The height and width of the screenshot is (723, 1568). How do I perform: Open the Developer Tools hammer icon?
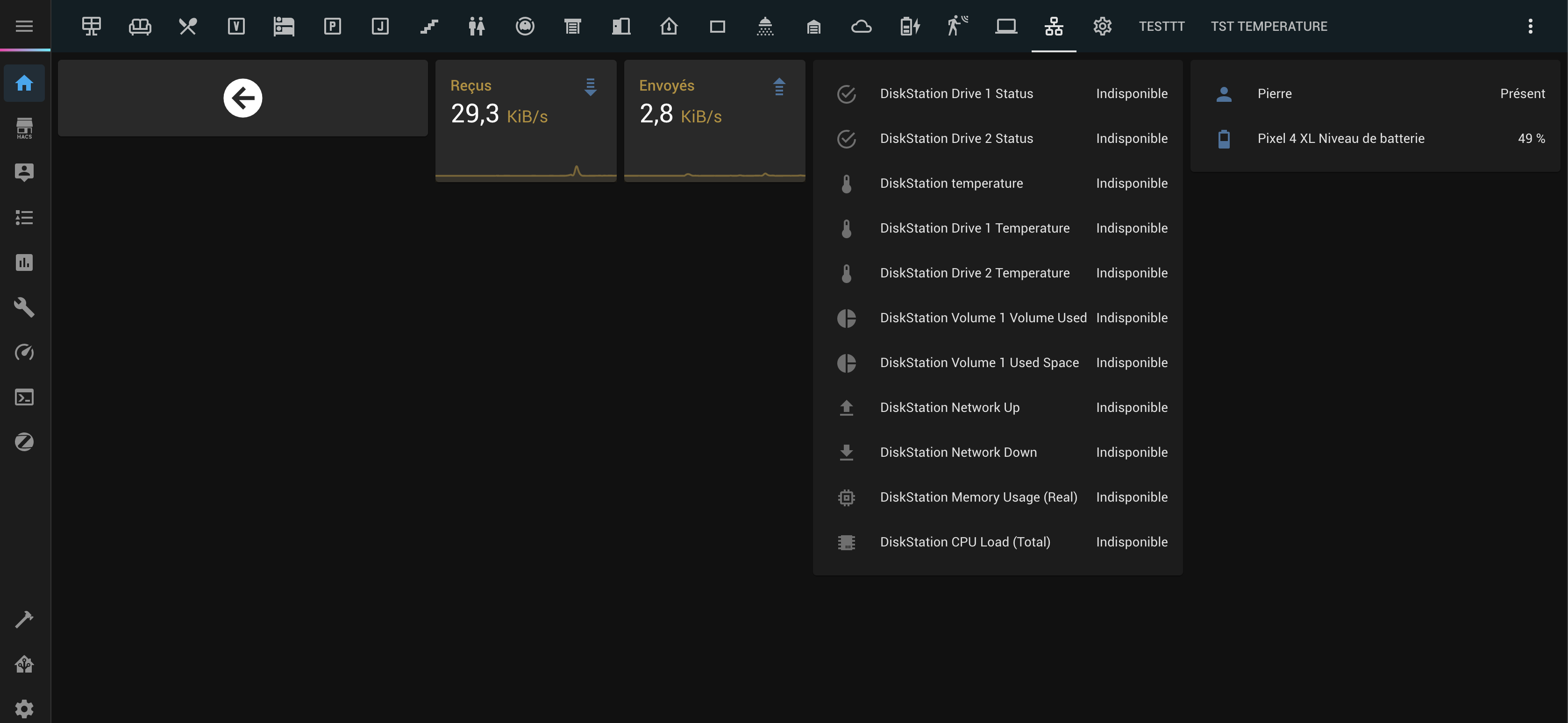pyautogui.click(x=24, y=619)
